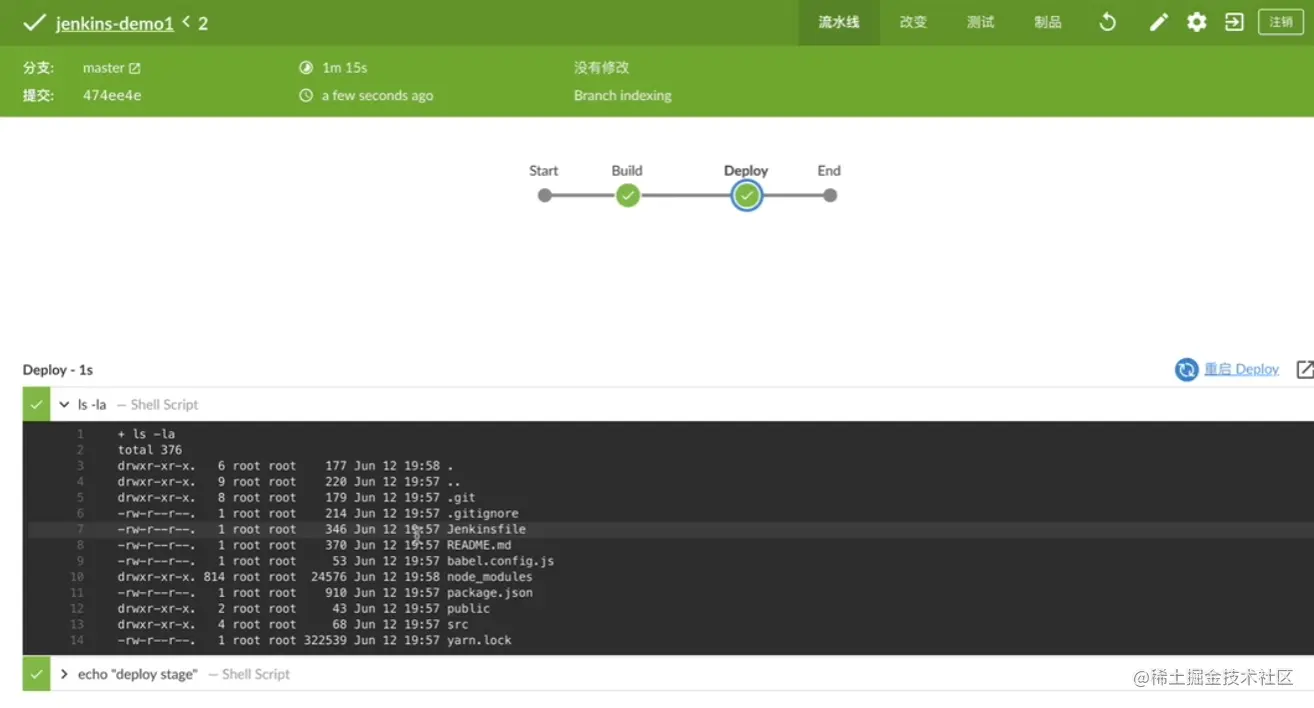Open the jenkins-demo1 project link
Image resolution: width=1314 pixels, height=708 pixels.
(114, 23)
